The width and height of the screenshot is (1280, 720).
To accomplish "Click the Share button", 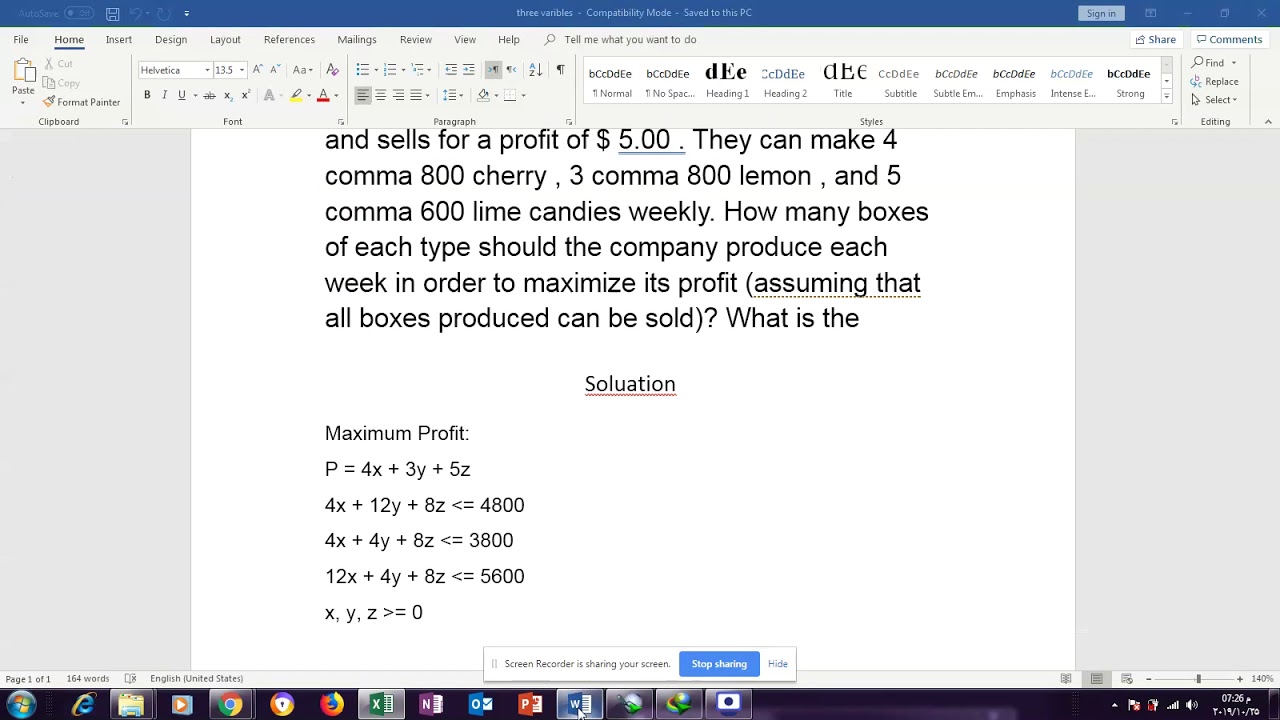I will pos(1155,39).
